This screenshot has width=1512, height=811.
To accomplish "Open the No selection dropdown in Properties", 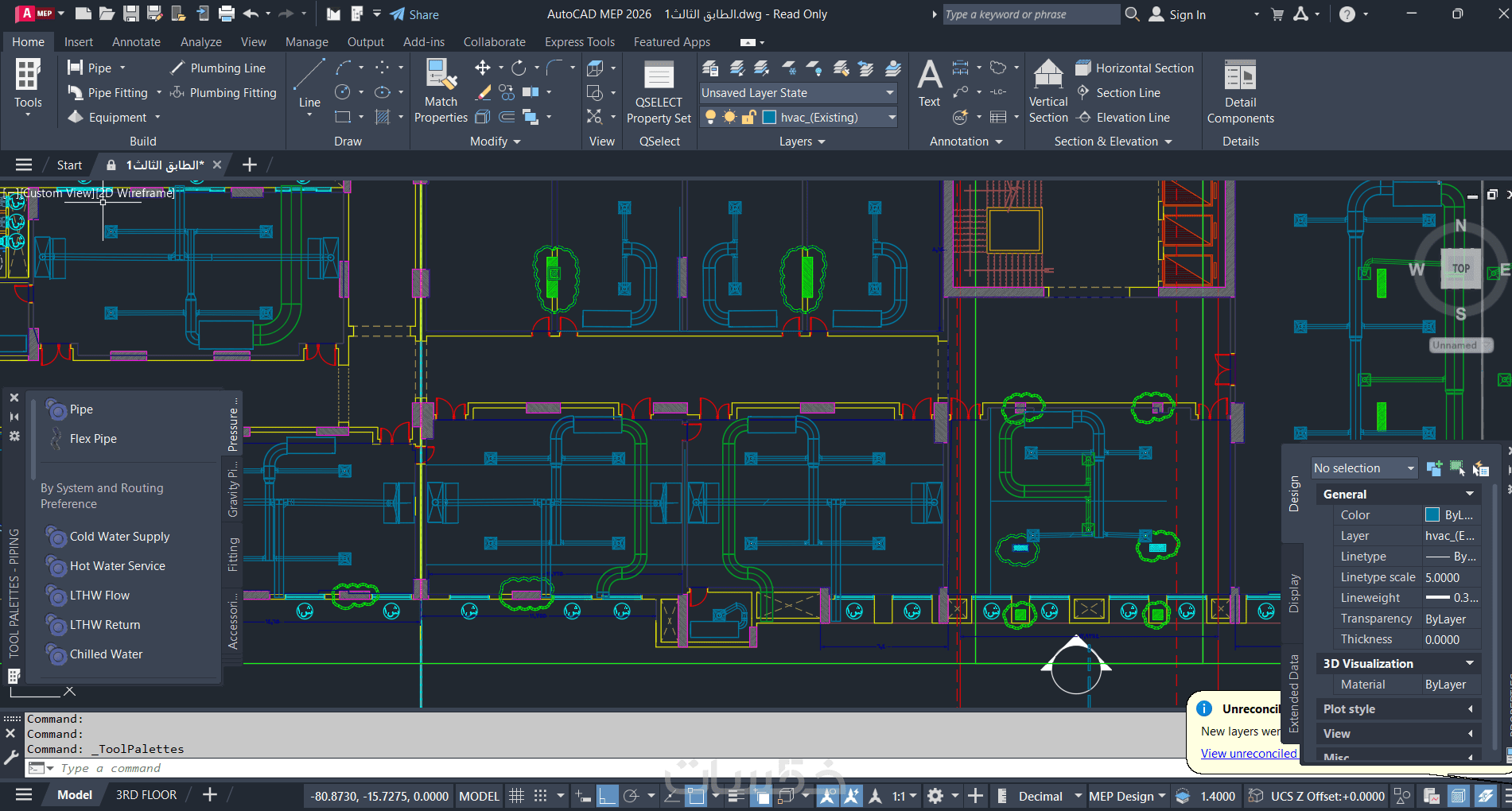I will pos(1364,468).
